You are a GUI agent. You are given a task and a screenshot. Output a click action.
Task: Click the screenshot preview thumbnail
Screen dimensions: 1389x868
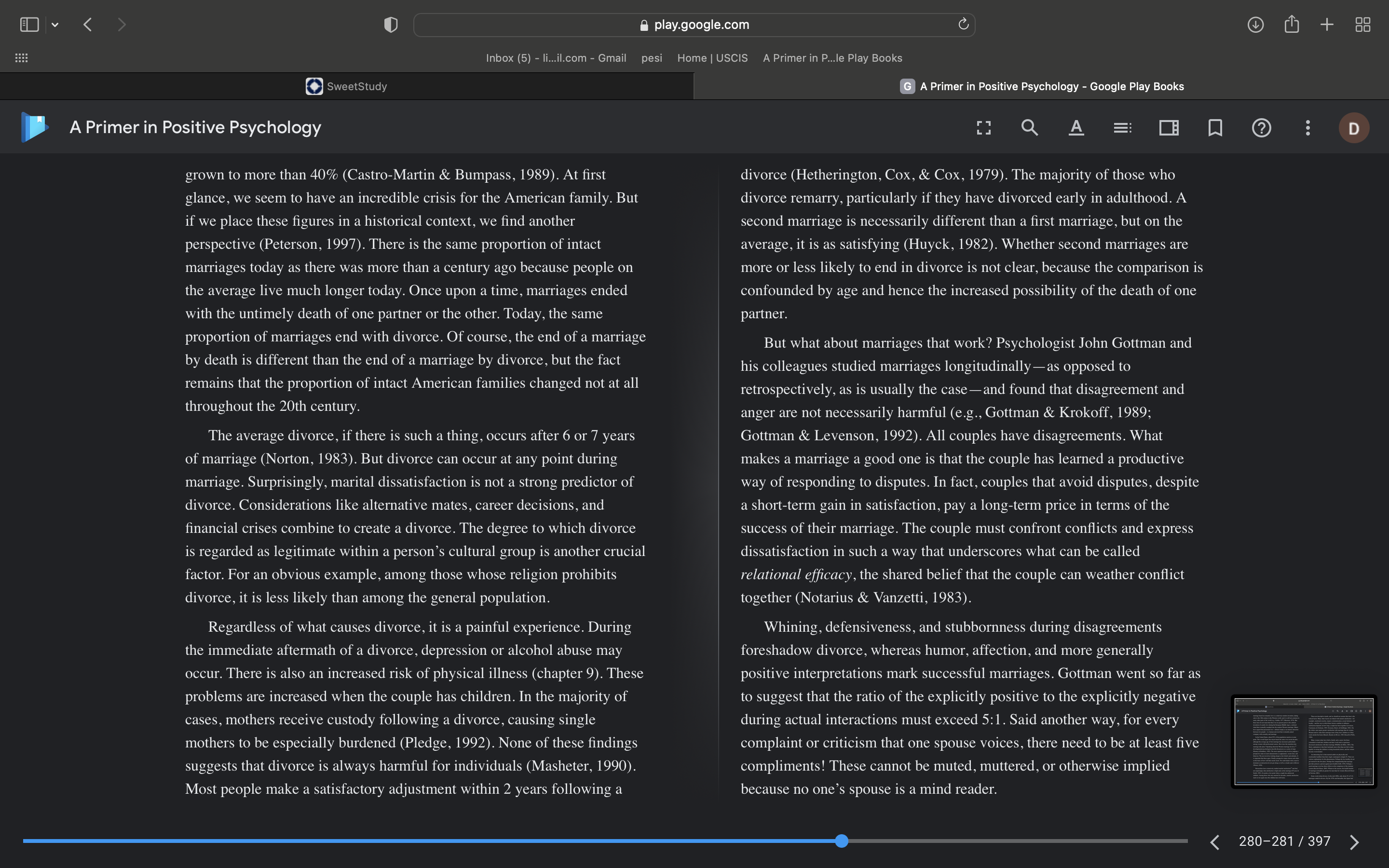point(1304,741)
